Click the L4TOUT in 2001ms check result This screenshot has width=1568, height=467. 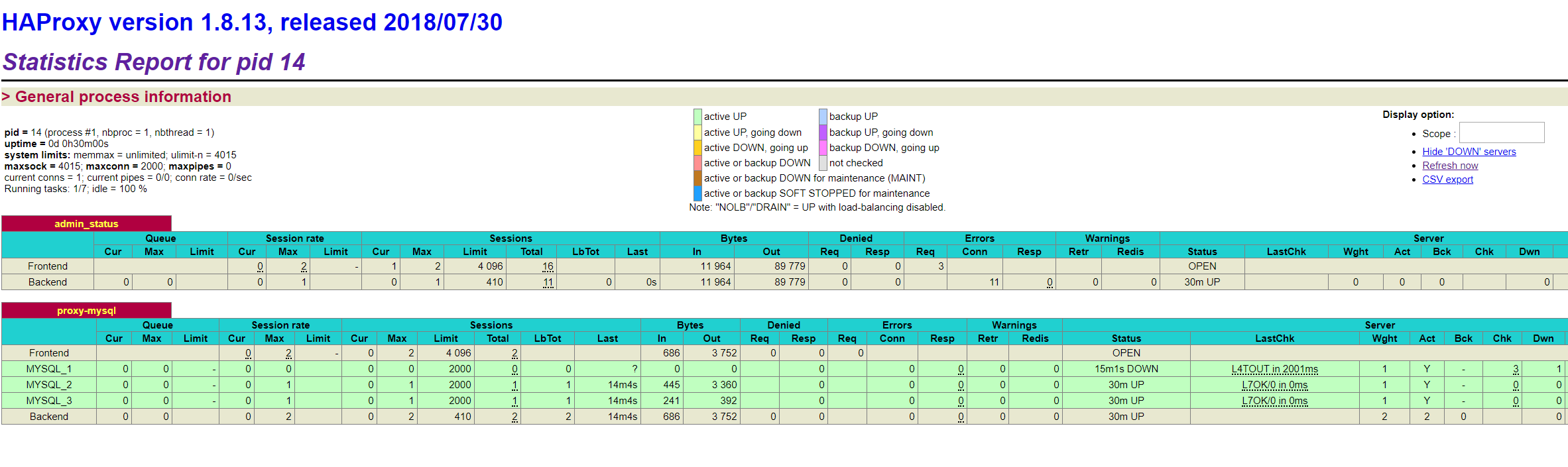pos(1274,369)
